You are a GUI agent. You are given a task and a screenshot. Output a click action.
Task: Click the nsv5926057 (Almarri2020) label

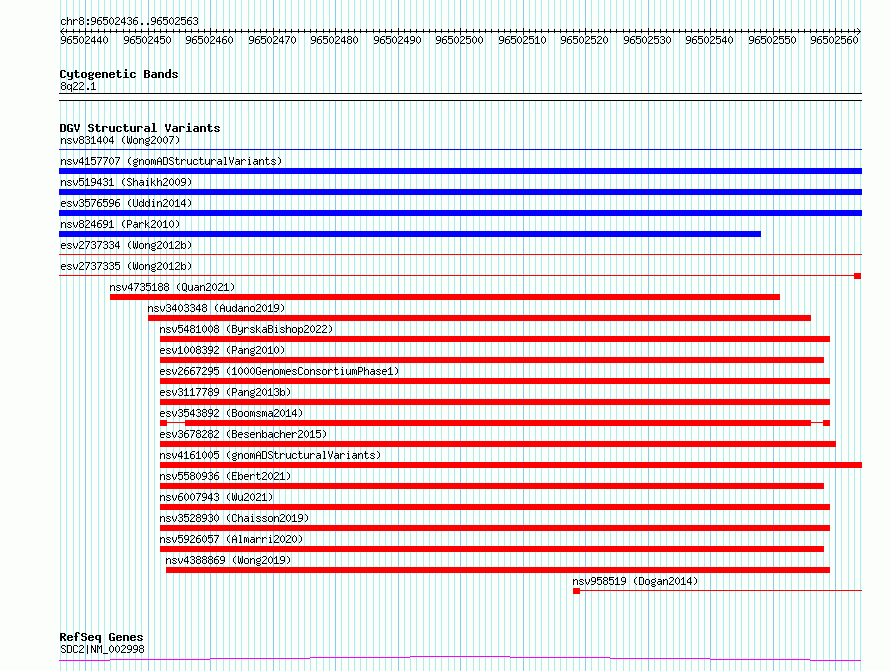231,539
